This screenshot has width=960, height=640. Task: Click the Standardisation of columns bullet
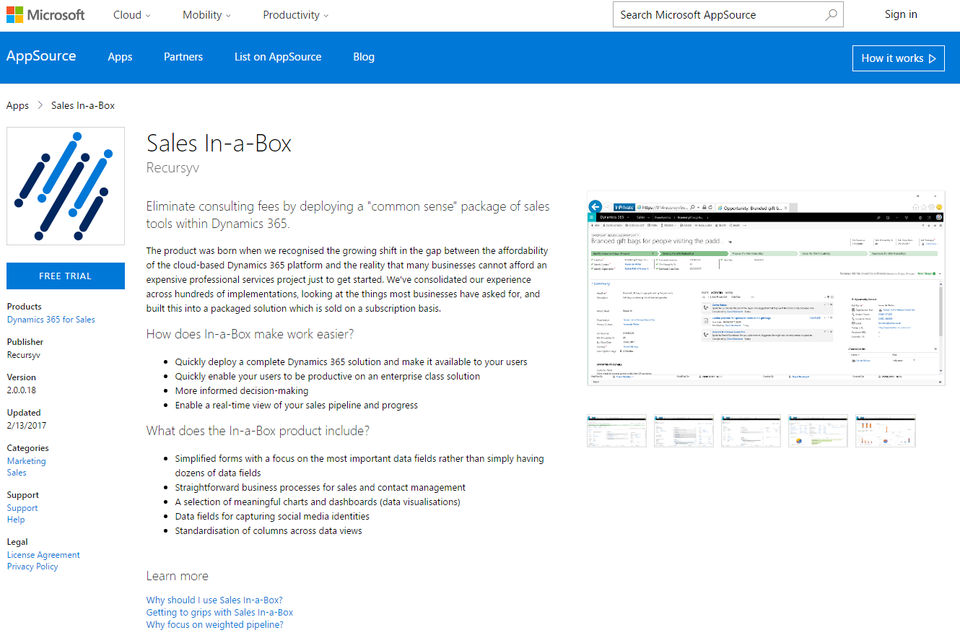coord(268,531)
